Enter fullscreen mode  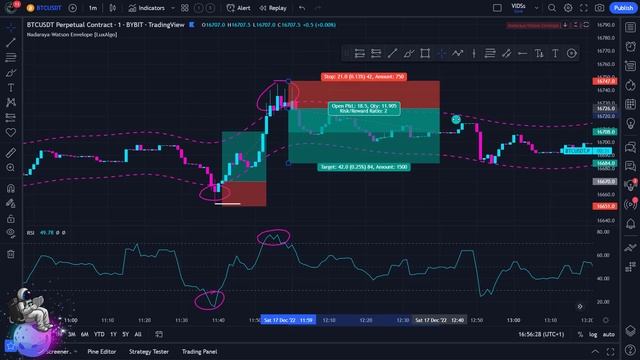[584, 8]
